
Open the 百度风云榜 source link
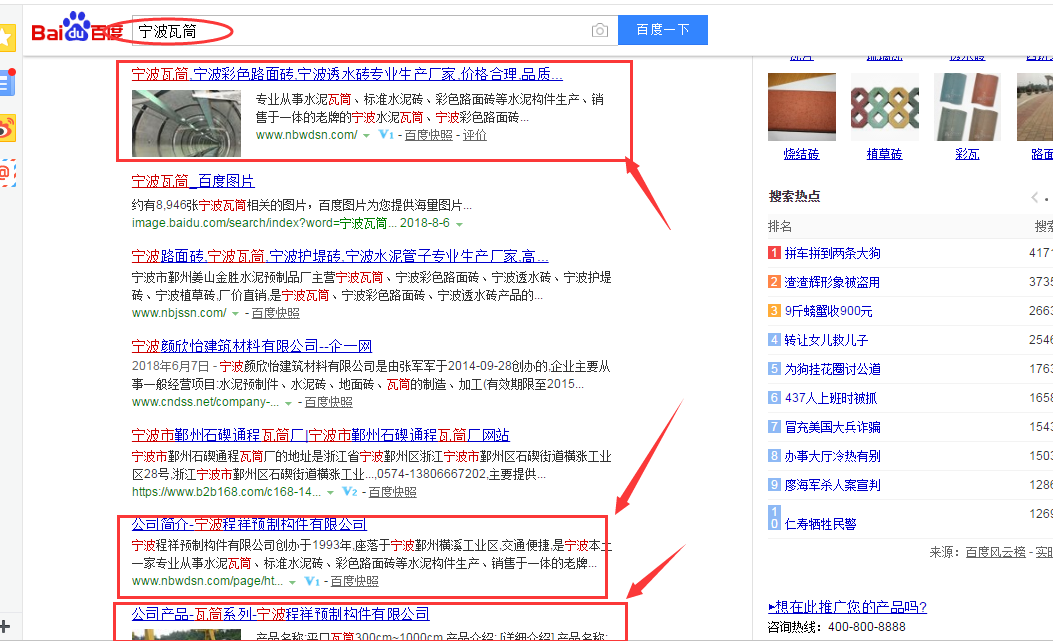[x=995, y=552]
